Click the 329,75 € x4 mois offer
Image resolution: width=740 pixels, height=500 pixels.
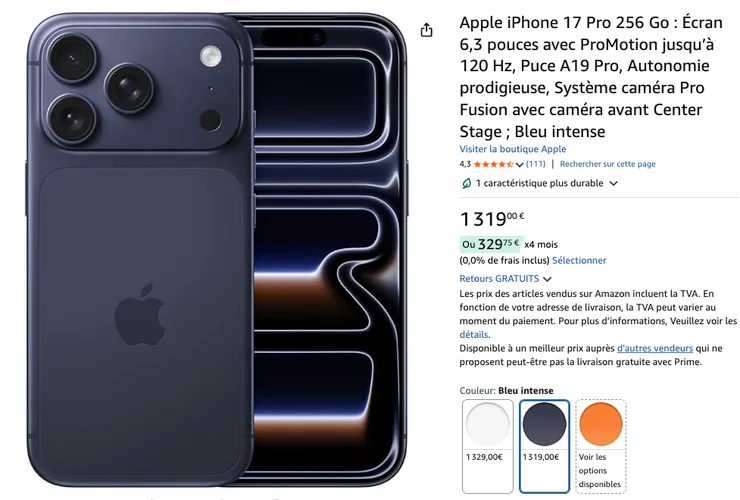coord(510,244)
